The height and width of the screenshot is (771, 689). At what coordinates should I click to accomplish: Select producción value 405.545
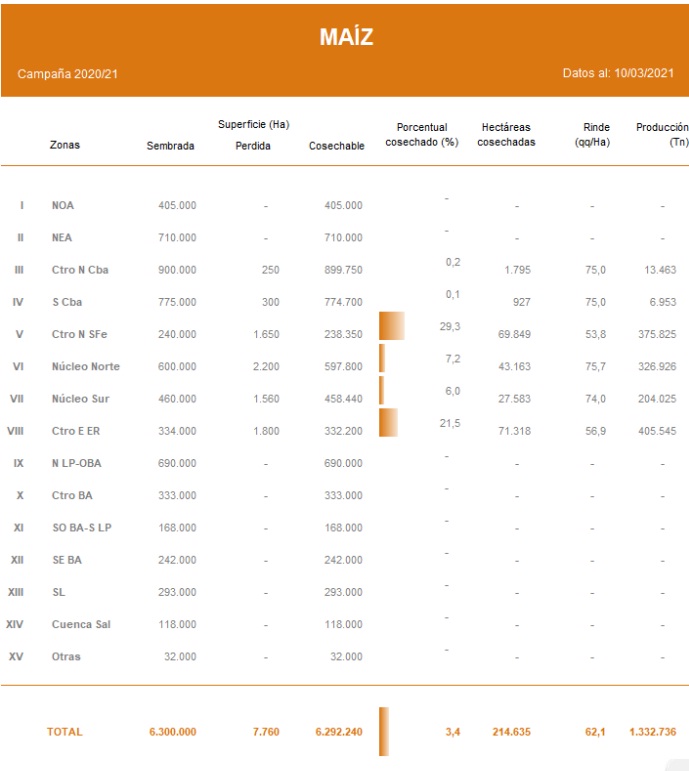(657, 431)
